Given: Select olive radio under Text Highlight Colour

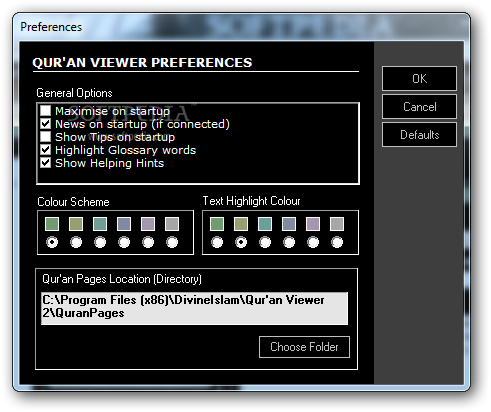Looking at the screenshot, I should pyautogui.click(x=241, y=242).
